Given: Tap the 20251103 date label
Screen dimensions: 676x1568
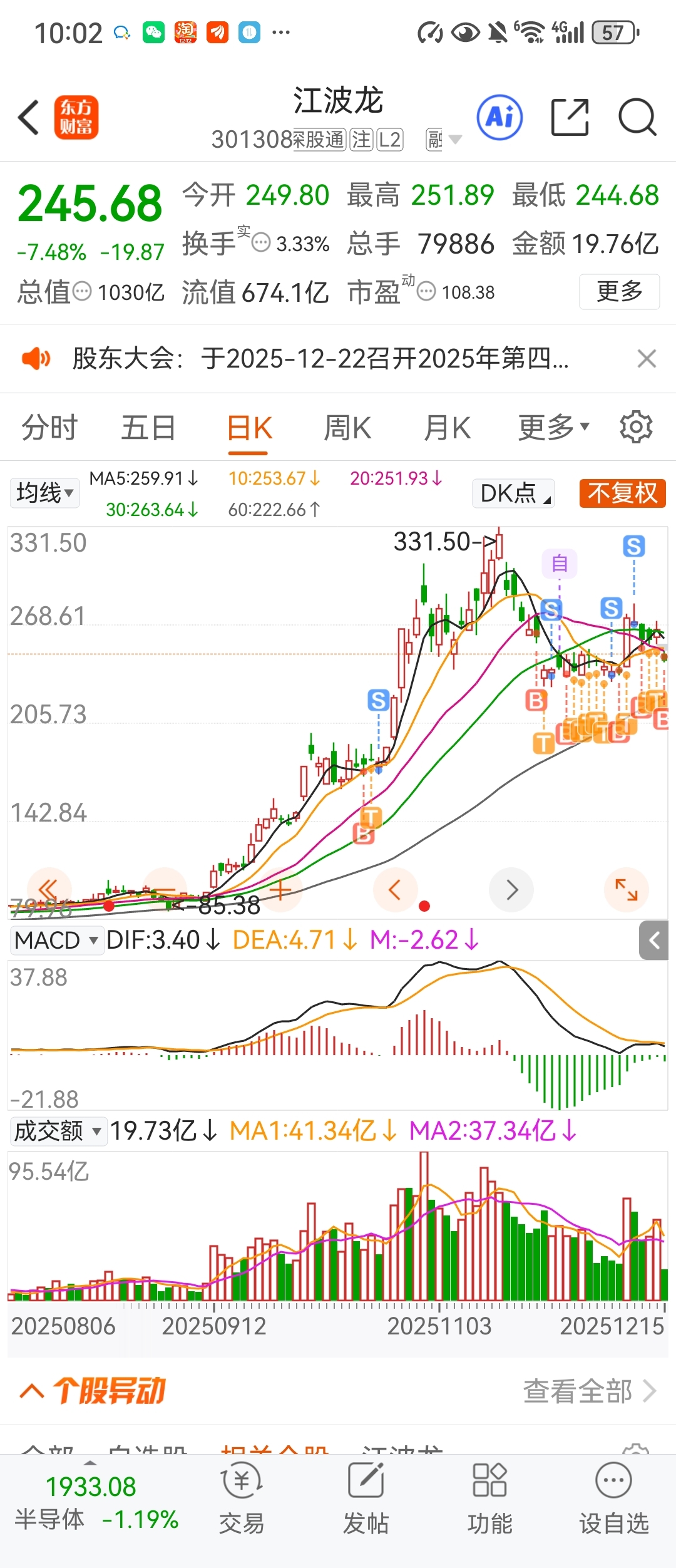Looking at the screenshot, I should point(439,1326).
